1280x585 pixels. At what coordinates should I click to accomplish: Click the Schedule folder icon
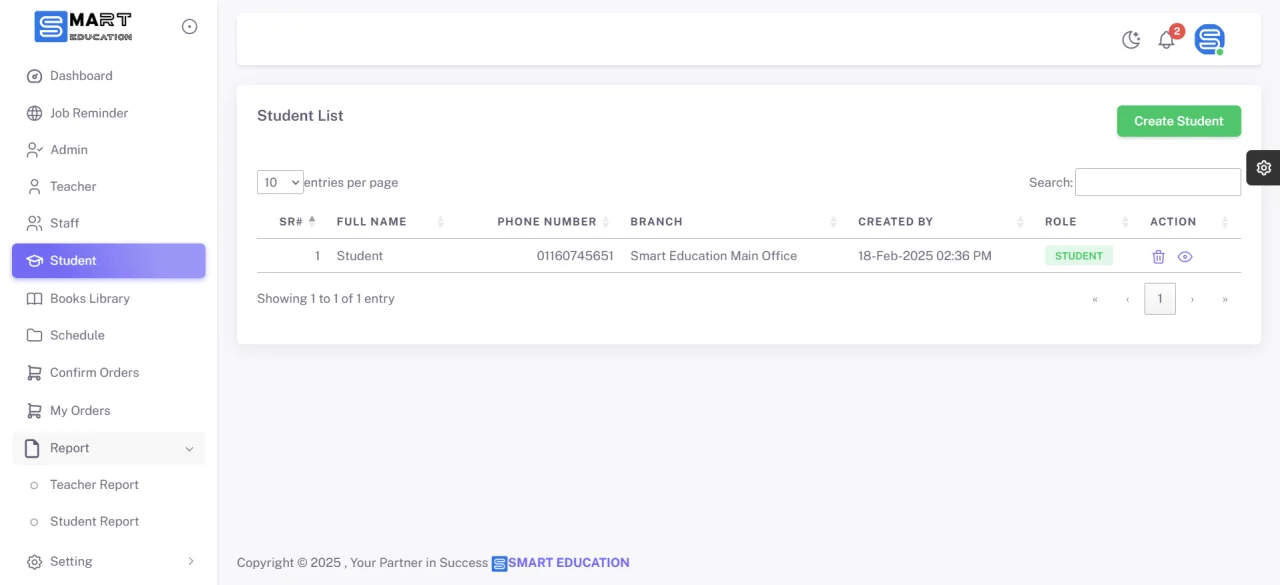coord(34,336)
